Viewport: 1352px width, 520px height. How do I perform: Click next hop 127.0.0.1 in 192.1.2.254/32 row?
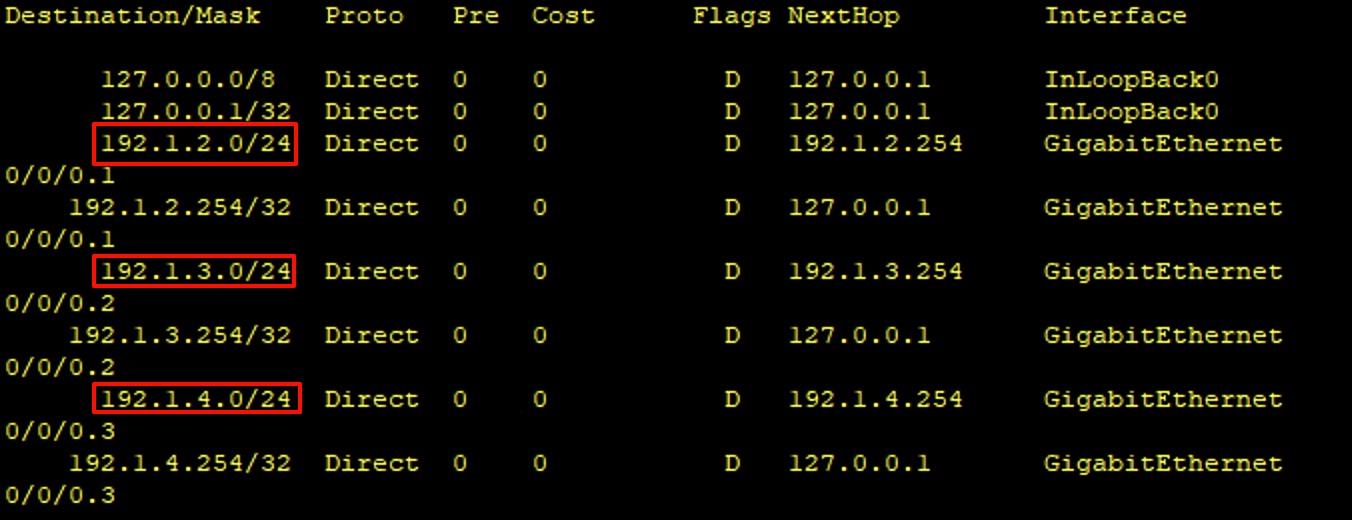(860, 208)
